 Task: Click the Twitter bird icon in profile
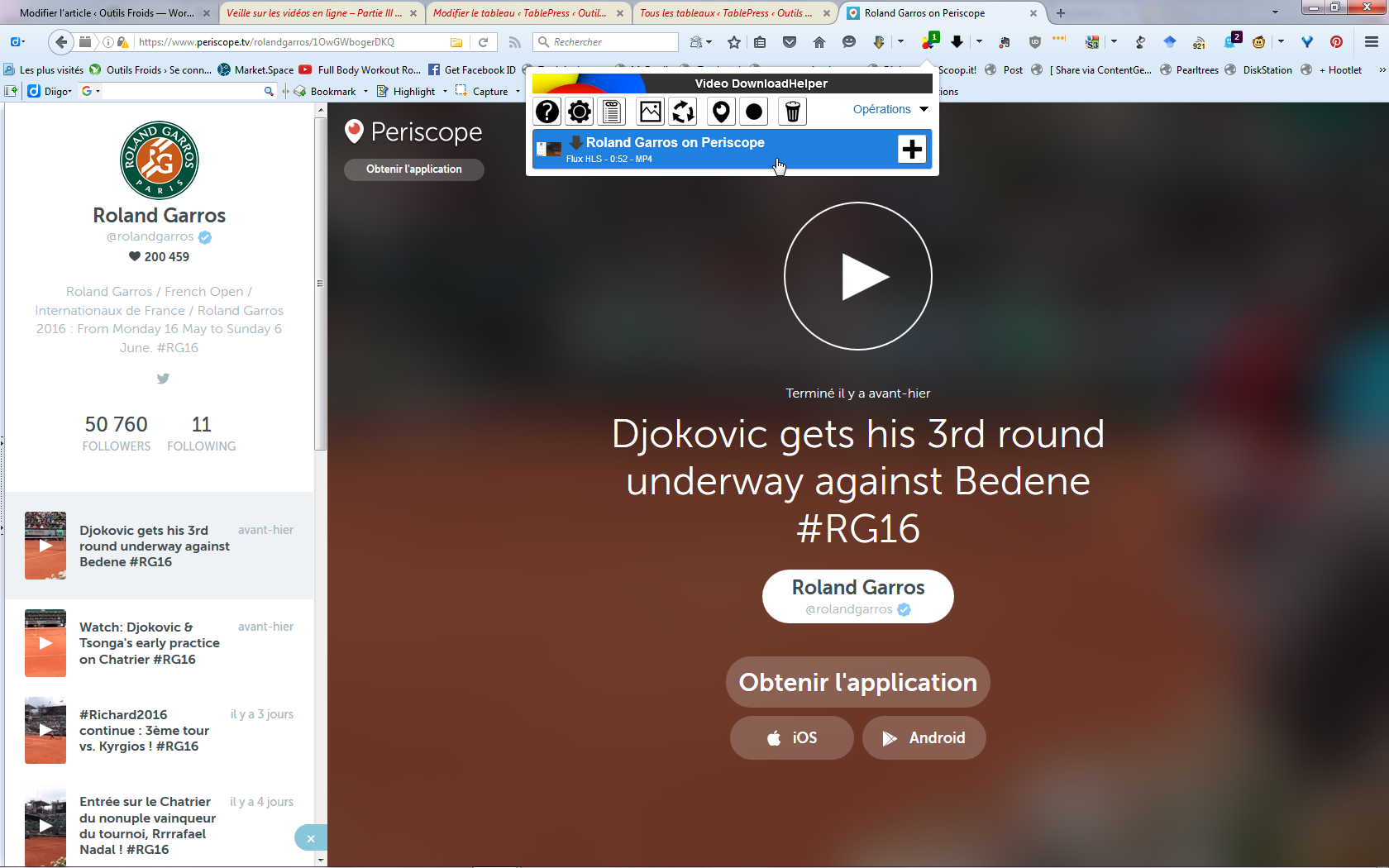click(x=163, y=378)
